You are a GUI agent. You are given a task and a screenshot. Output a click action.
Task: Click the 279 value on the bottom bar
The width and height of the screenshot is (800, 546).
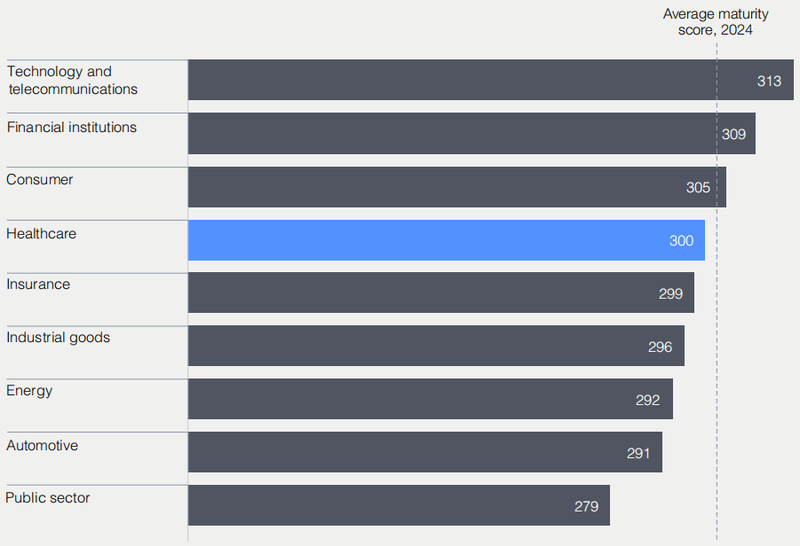pyautogui.click(x=586, y=506)
